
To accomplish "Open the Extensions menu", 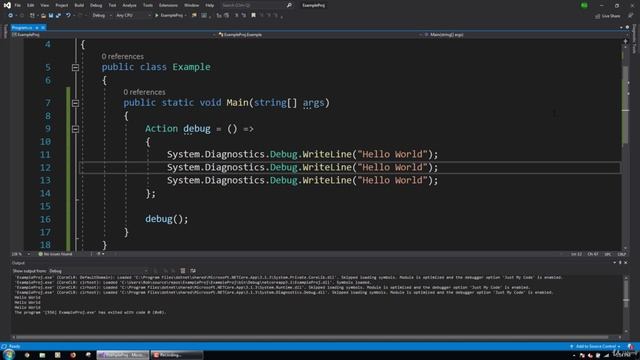I will 168,5.
